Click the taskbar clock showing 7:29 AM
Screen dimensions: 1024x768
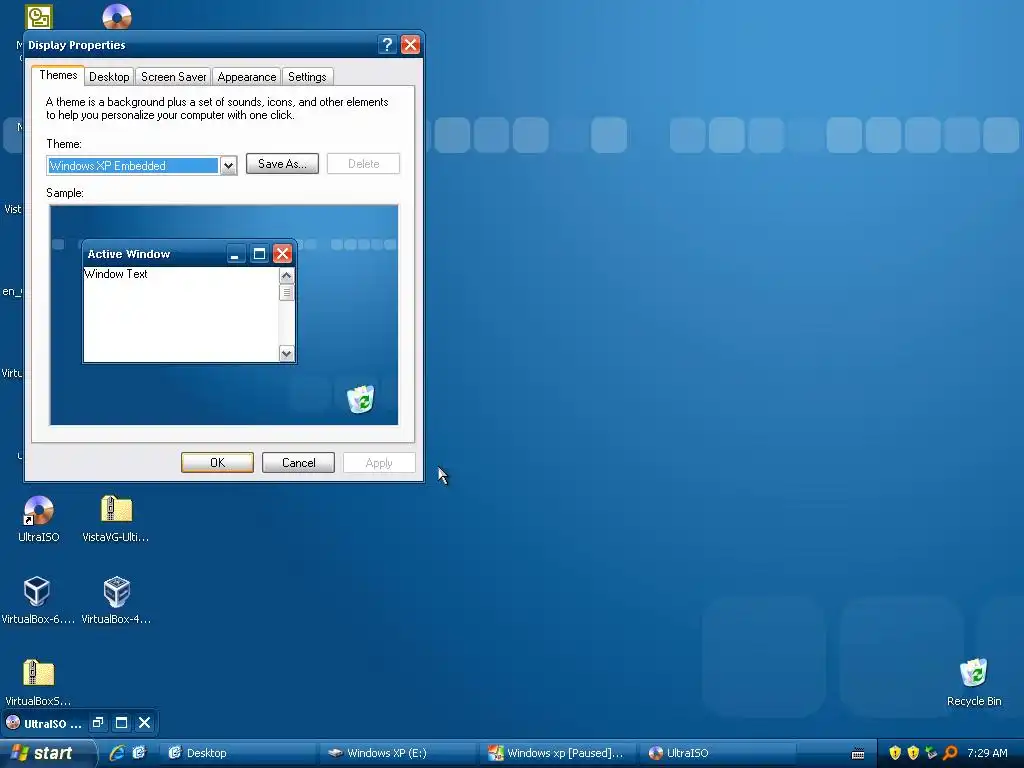[987, 753]
